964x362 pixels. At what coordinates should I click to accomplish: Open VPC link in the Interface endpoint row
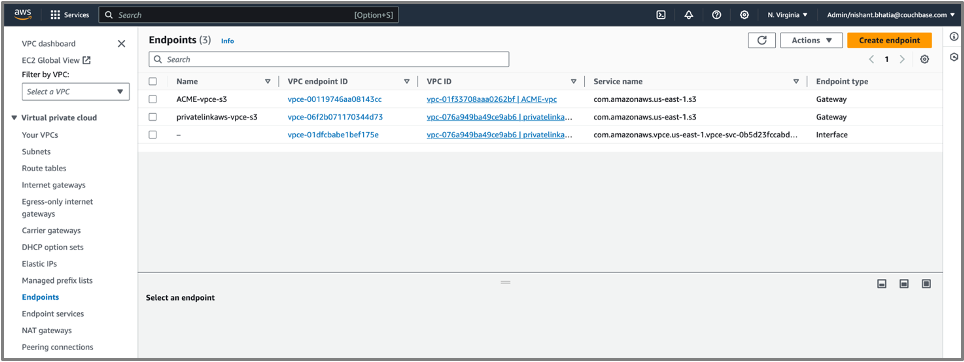(x=500, y=135)
